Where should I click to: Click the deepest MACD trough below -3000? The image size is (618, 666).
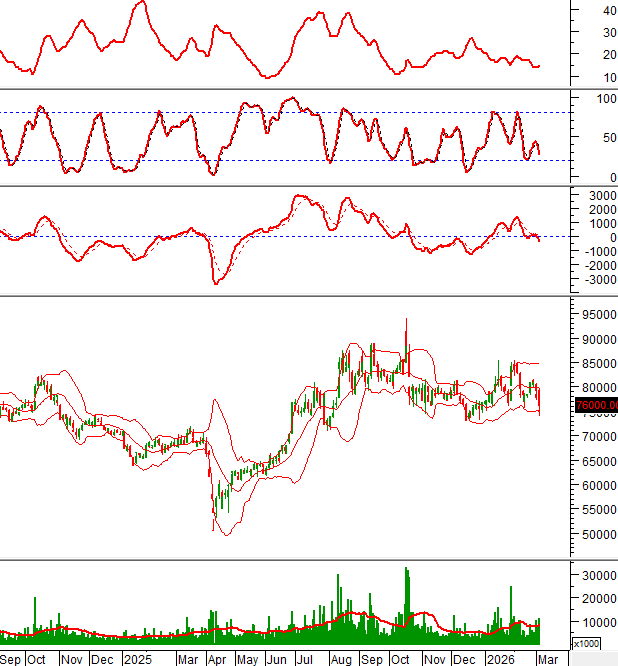click(215, 283)
